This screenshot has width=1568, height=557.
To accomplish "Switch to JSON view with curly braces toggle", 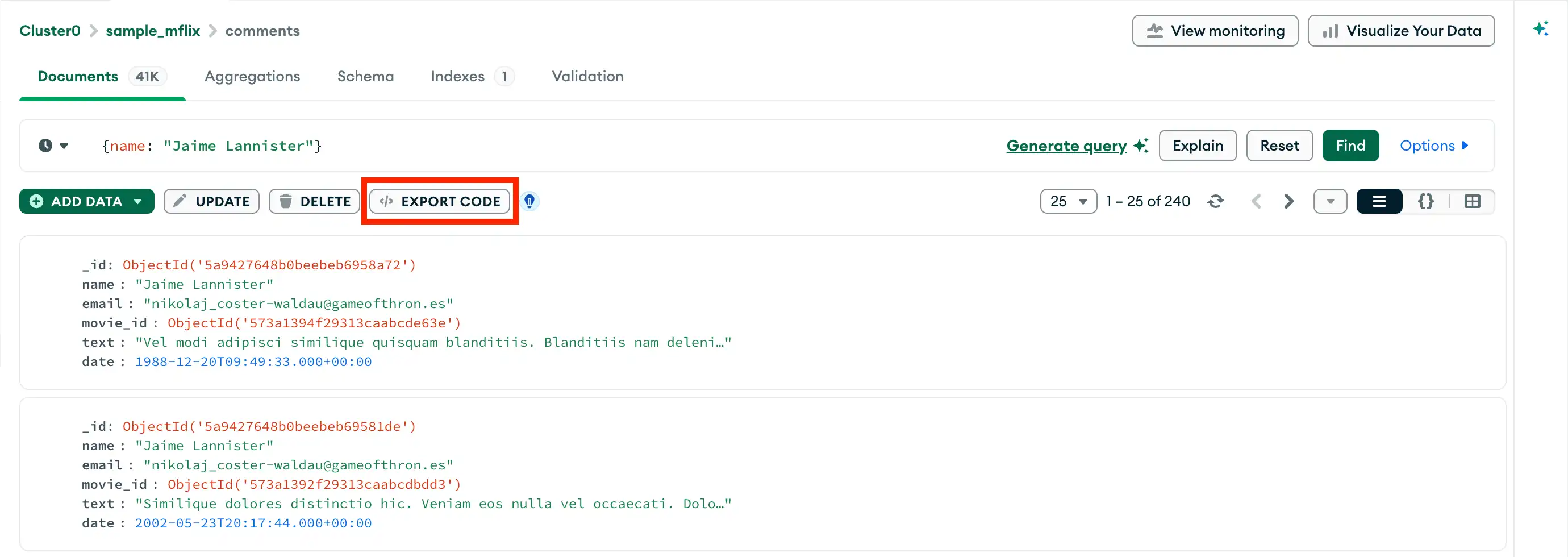I will click(1426, 201).
